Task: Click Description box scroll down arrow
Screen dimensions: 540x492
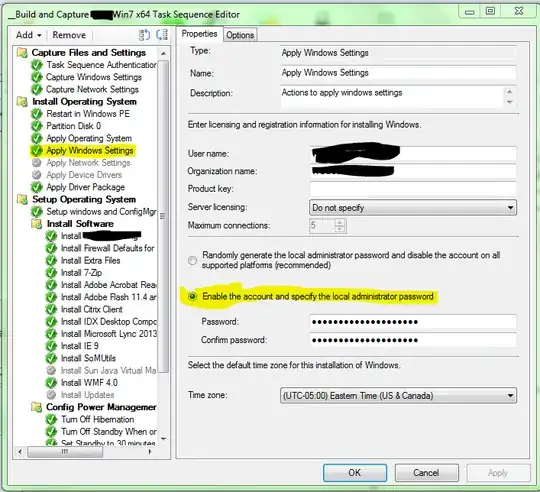Action: click(510, 102)
